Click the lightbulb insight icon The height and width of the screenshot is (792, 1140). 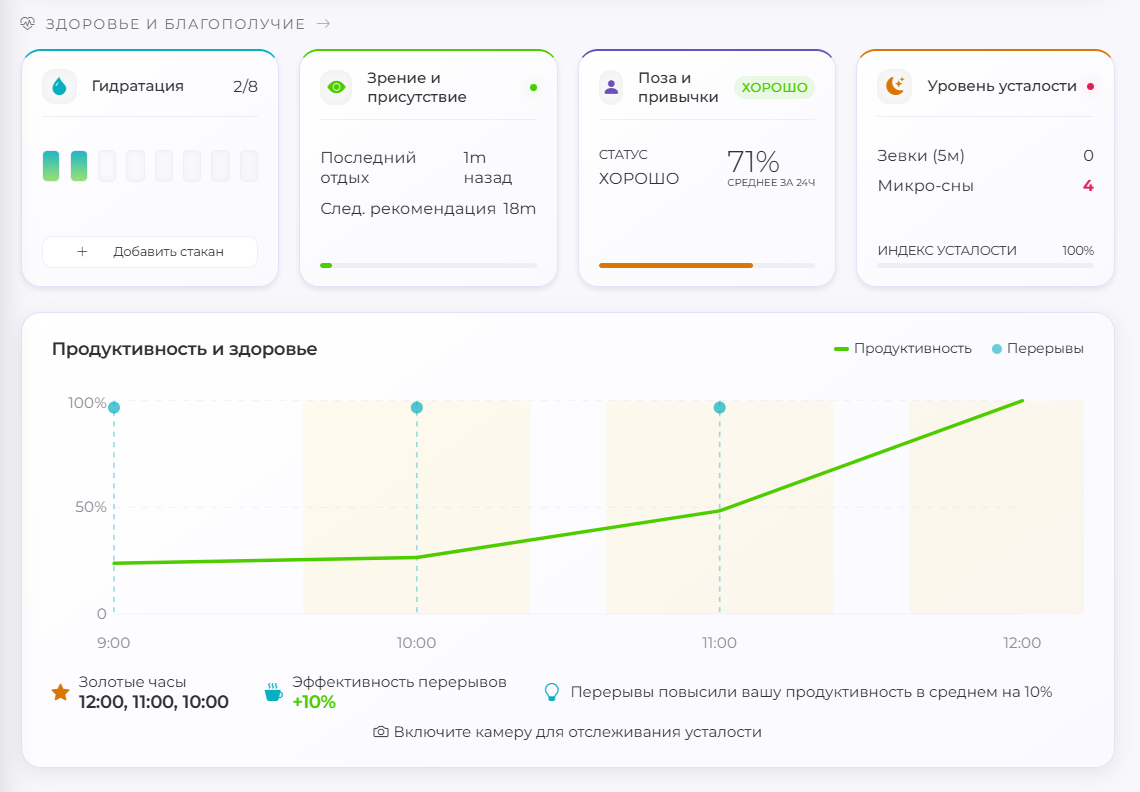pos(552,692)
